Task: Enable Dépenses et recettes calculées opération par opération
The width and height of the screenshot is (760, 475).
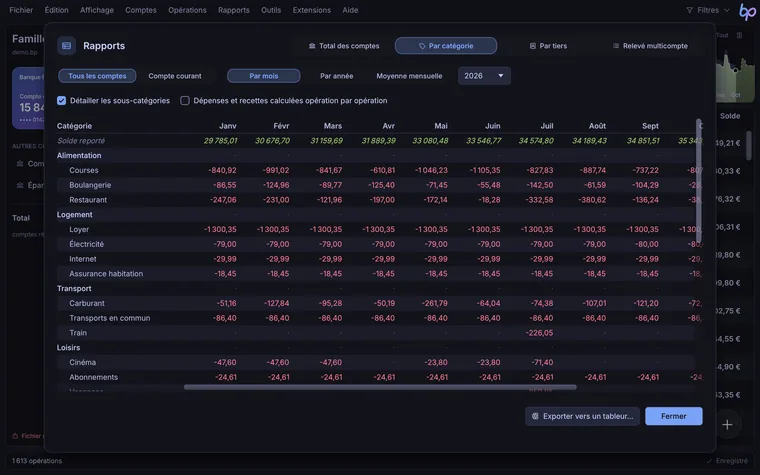Action: [185, 101]
